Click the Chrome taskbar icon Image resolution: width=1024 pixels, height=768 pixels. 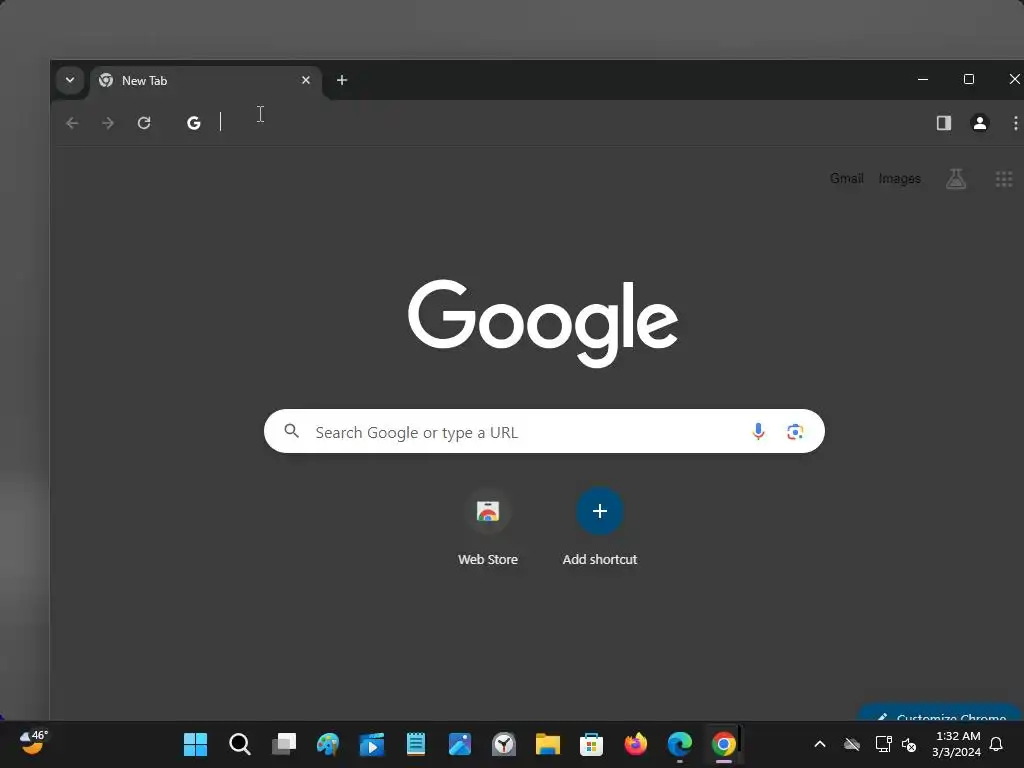724,744
